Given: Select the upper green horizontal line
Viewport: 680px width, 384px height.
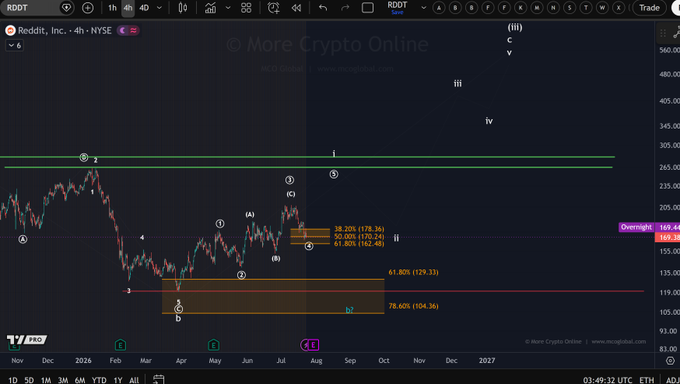Looking at the screenshot, I should [x=307, y=157].
